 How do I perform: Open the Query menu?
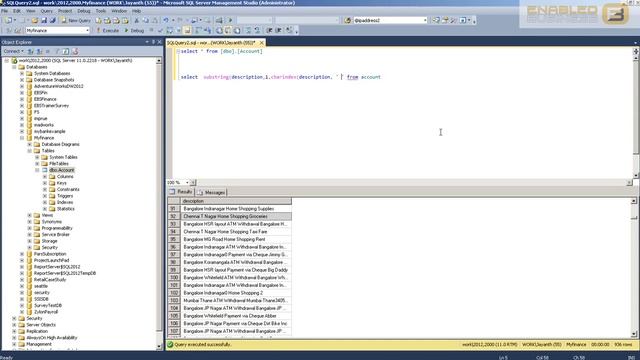coord(47,11)
